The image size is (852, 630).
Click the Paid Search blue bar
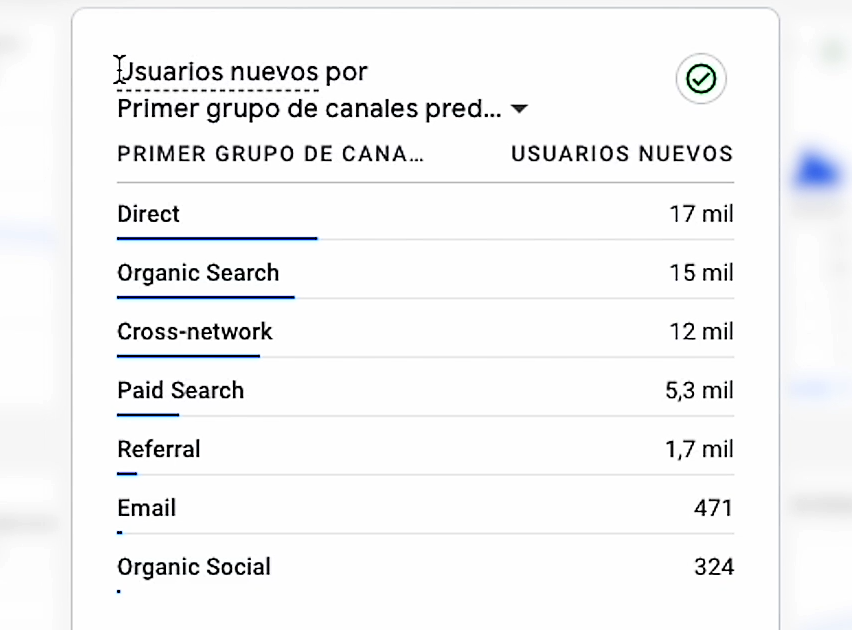(148, 415)
